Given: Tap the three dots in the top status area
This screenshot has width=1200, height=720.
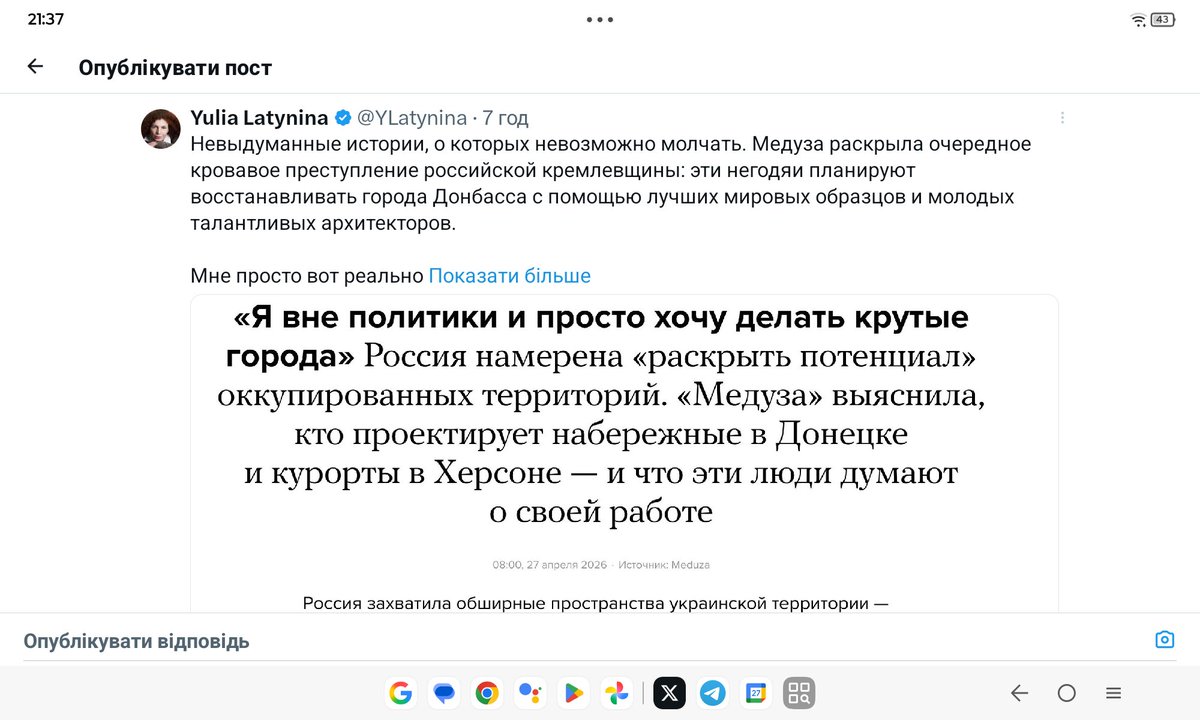Looking at the screenshot, I should 599,18.
